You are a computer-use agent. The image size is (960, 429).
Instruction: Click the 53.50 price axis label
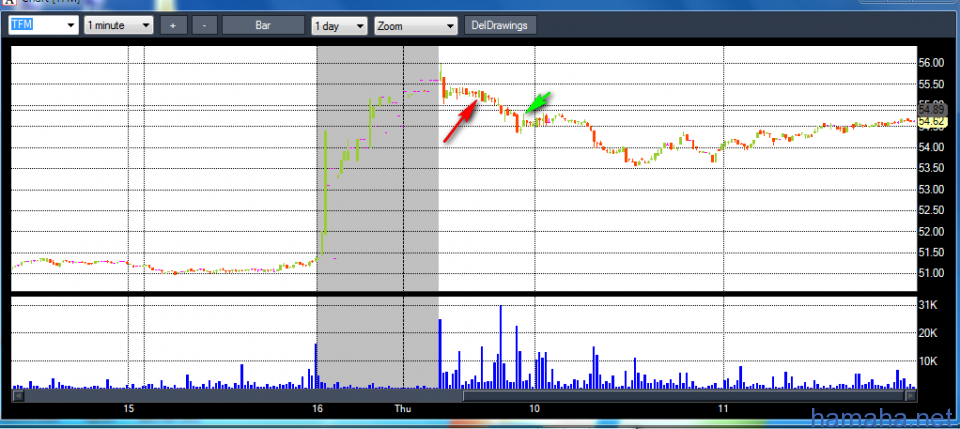[x=931, y=168]
